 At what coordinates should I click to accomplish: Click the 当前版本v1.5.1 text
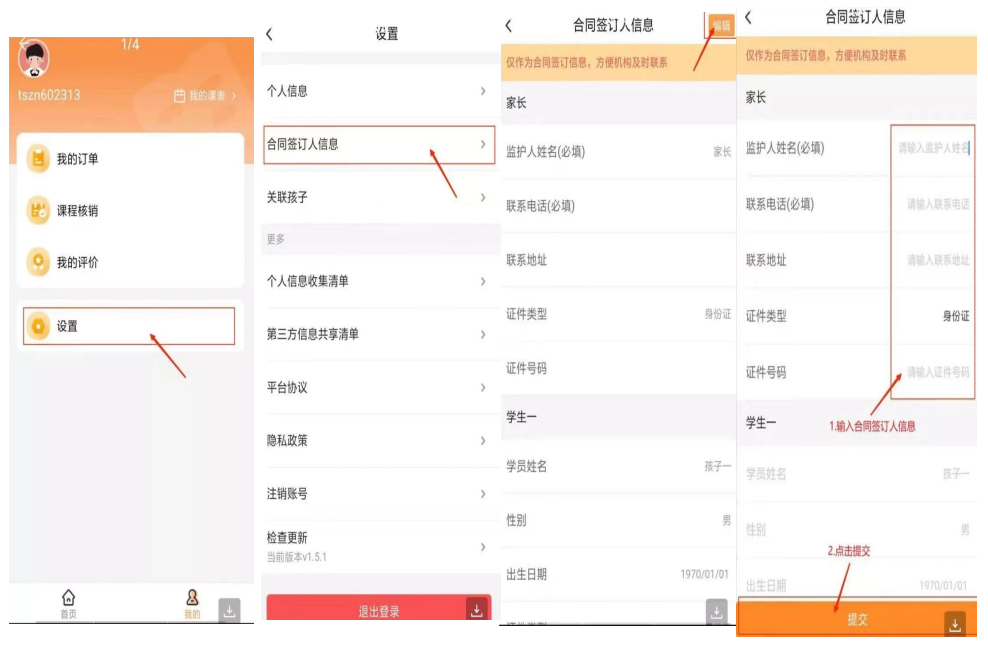click(x=296, y=557)
